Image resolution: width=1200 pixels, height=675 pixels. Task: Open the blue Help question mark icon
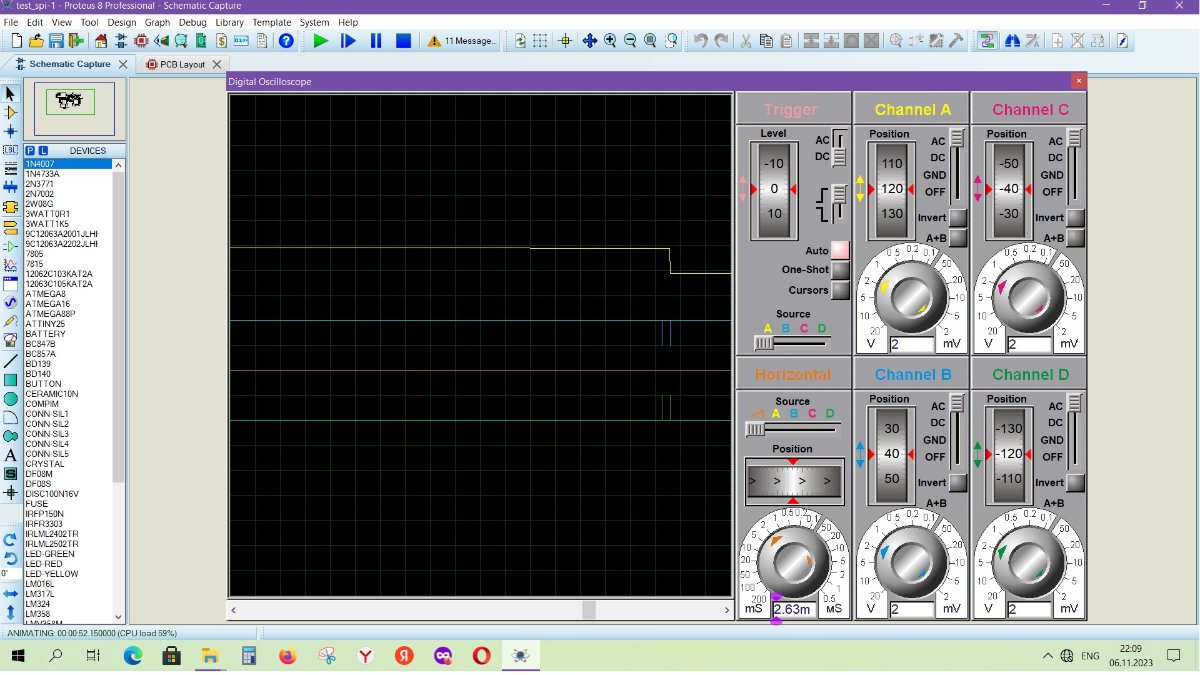click(x=286, y=41)
